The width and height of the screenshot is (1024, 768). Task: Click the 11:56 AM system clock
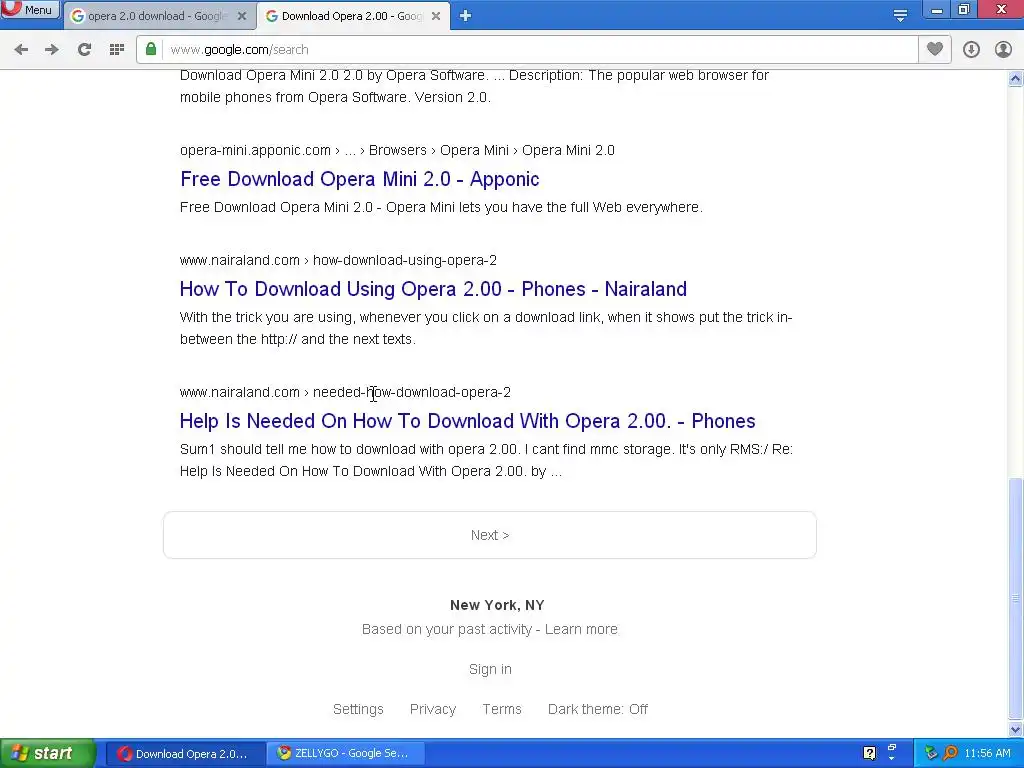(987, 754)
